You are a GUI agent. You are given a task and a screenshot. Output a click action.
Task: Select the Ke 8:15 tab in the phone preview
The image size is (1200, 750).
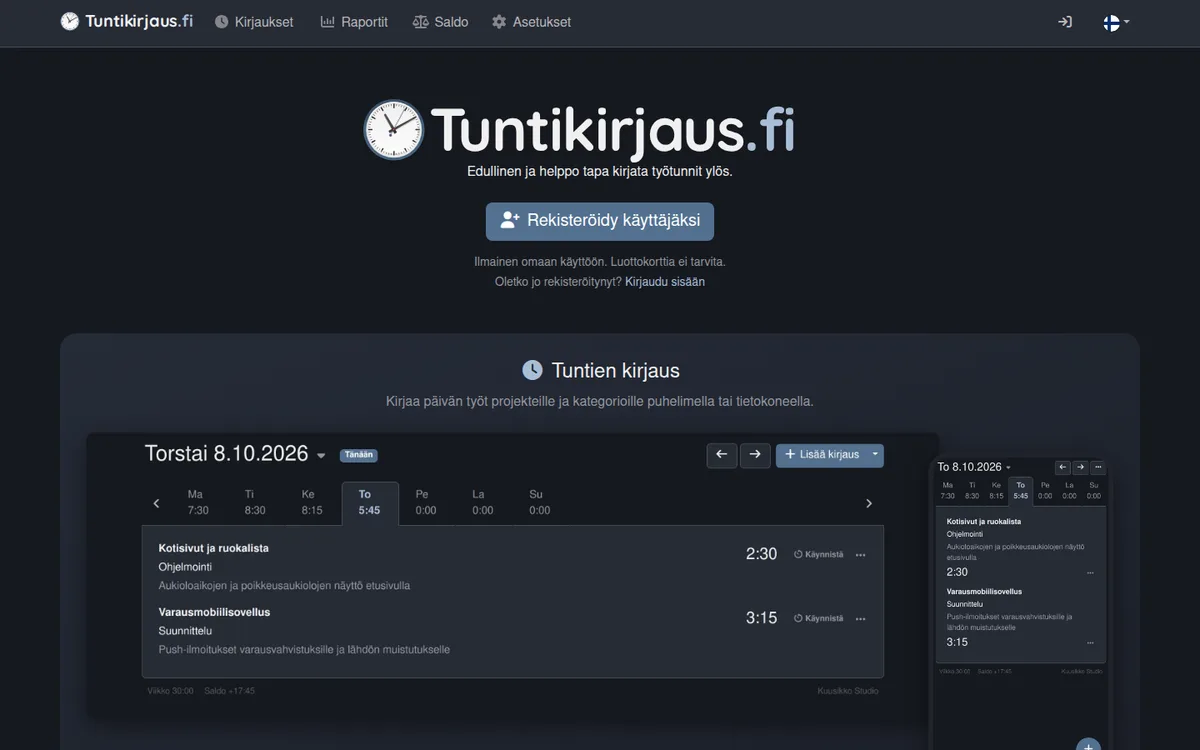(996, 490)
